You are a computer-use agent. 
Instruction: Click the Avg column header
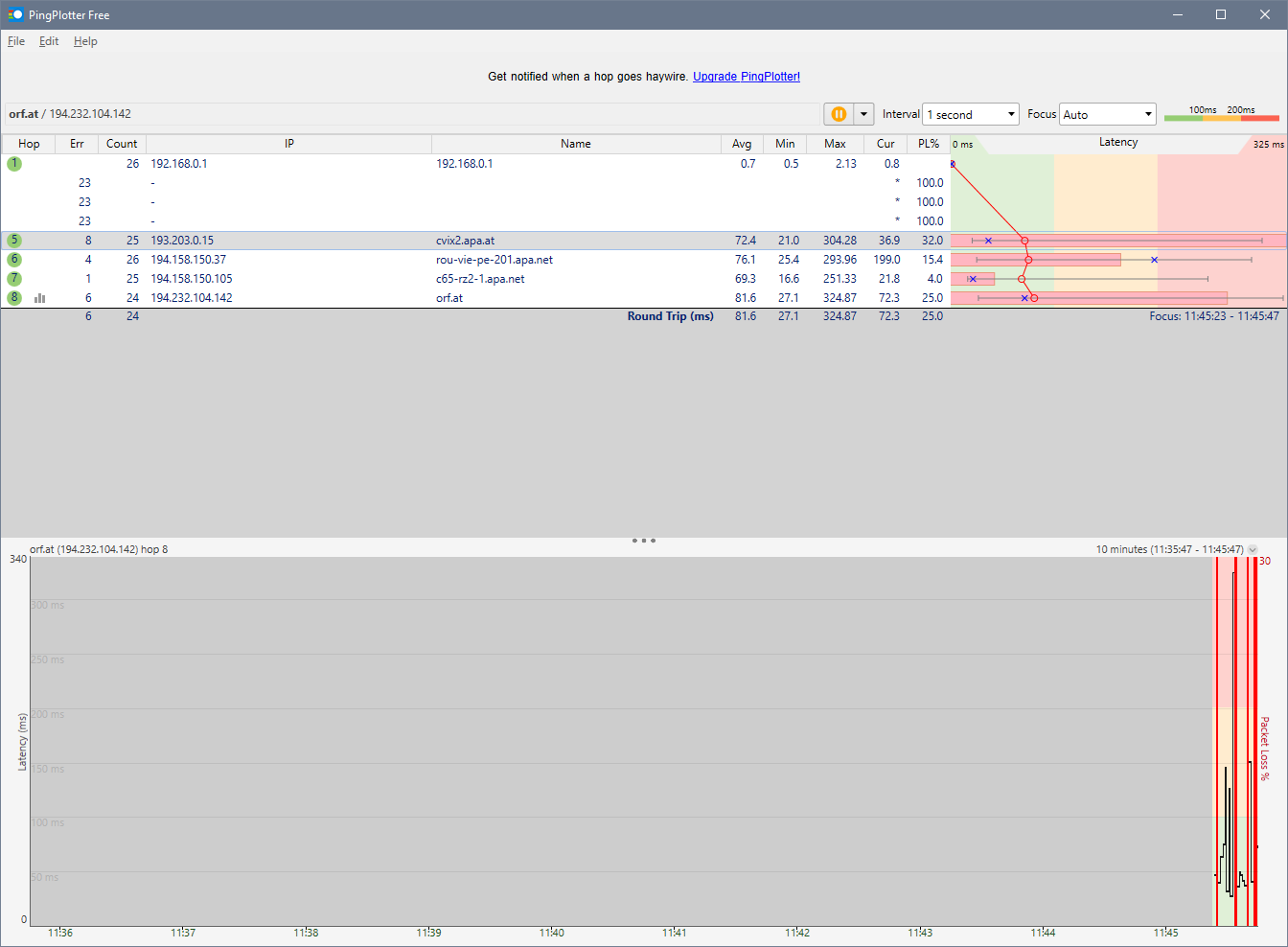tap(742, 144)
